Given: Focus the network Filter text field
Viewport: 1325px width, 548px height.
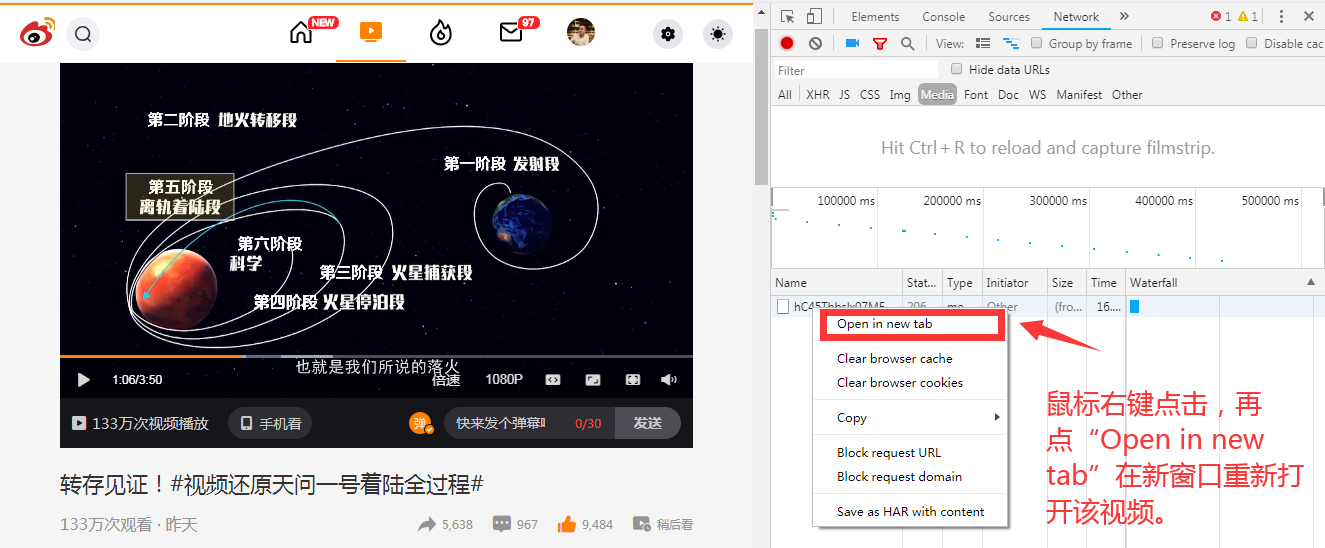Looking at the screenshot, I should point(858,70).
